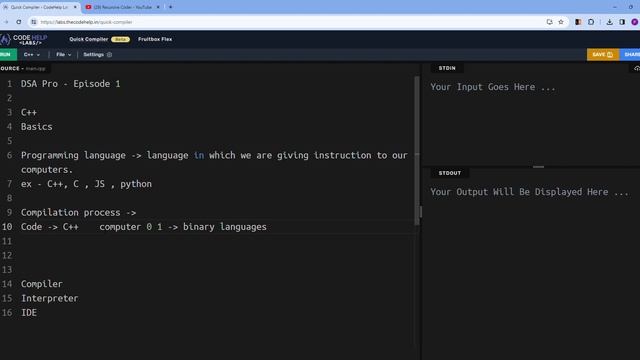640x360 pixels.
Task: Click "Interpreter" on line 15
Action: (x=49, y=298)
